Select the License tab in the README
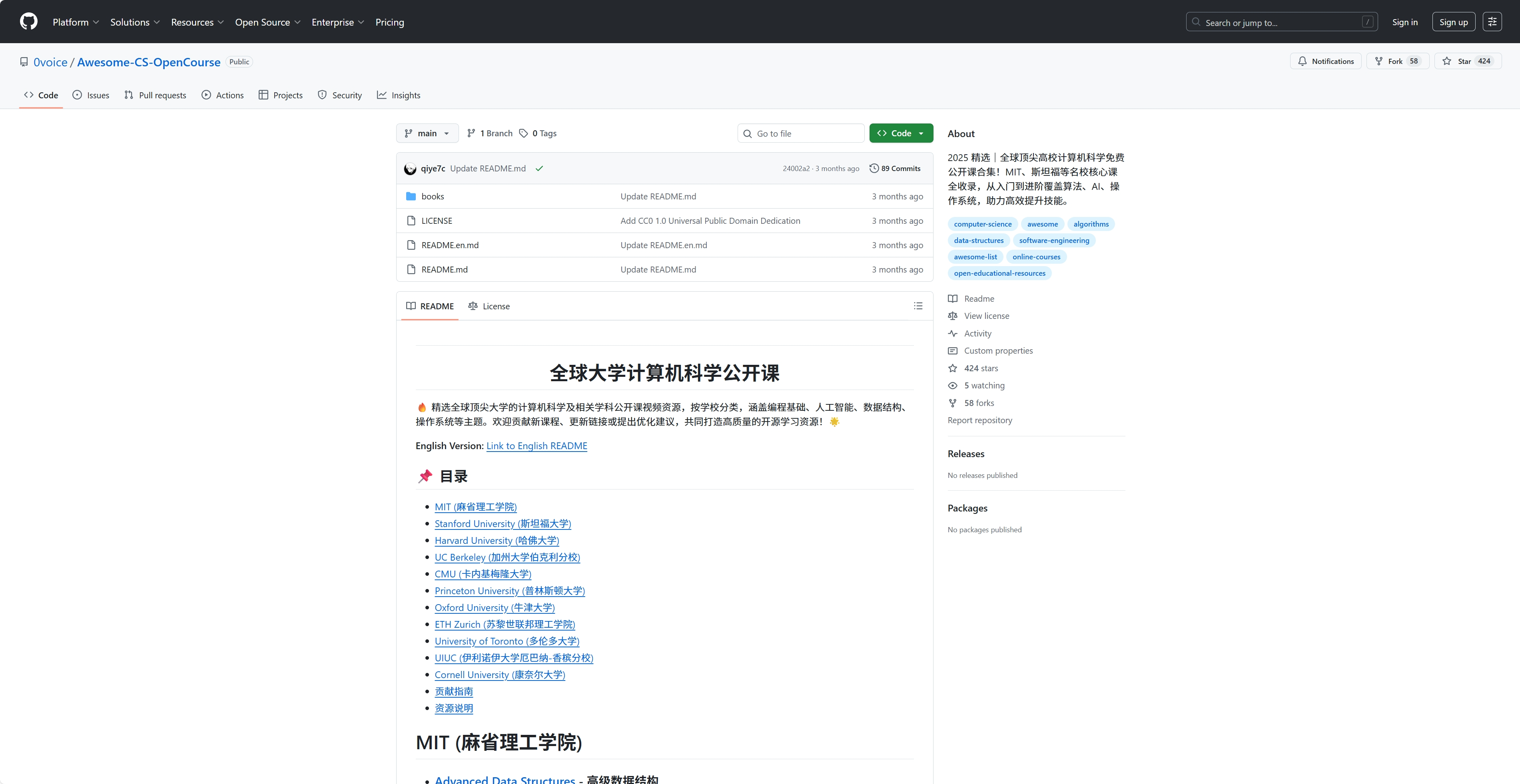This screenshot has width=1520, height=784. point(489,306)
